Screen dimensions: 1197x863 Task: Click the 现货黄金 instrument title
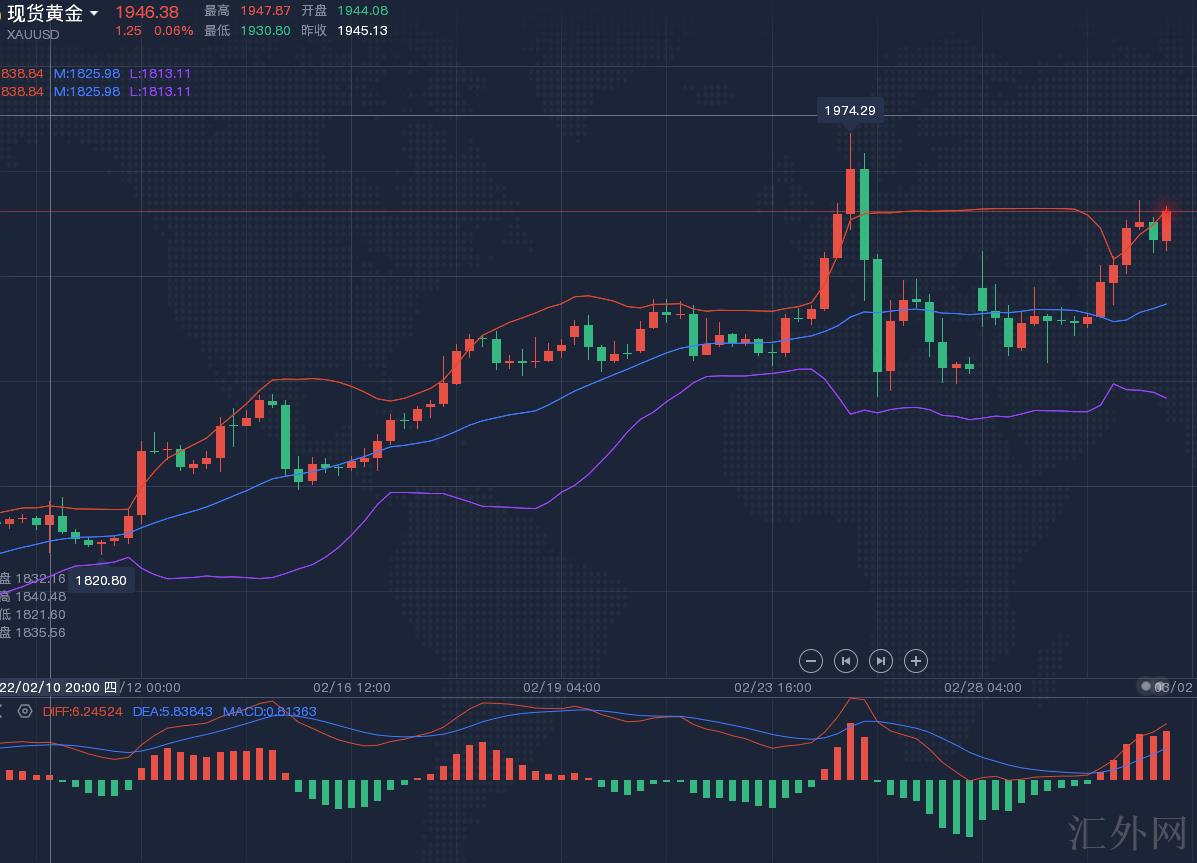tap(45, 13)
